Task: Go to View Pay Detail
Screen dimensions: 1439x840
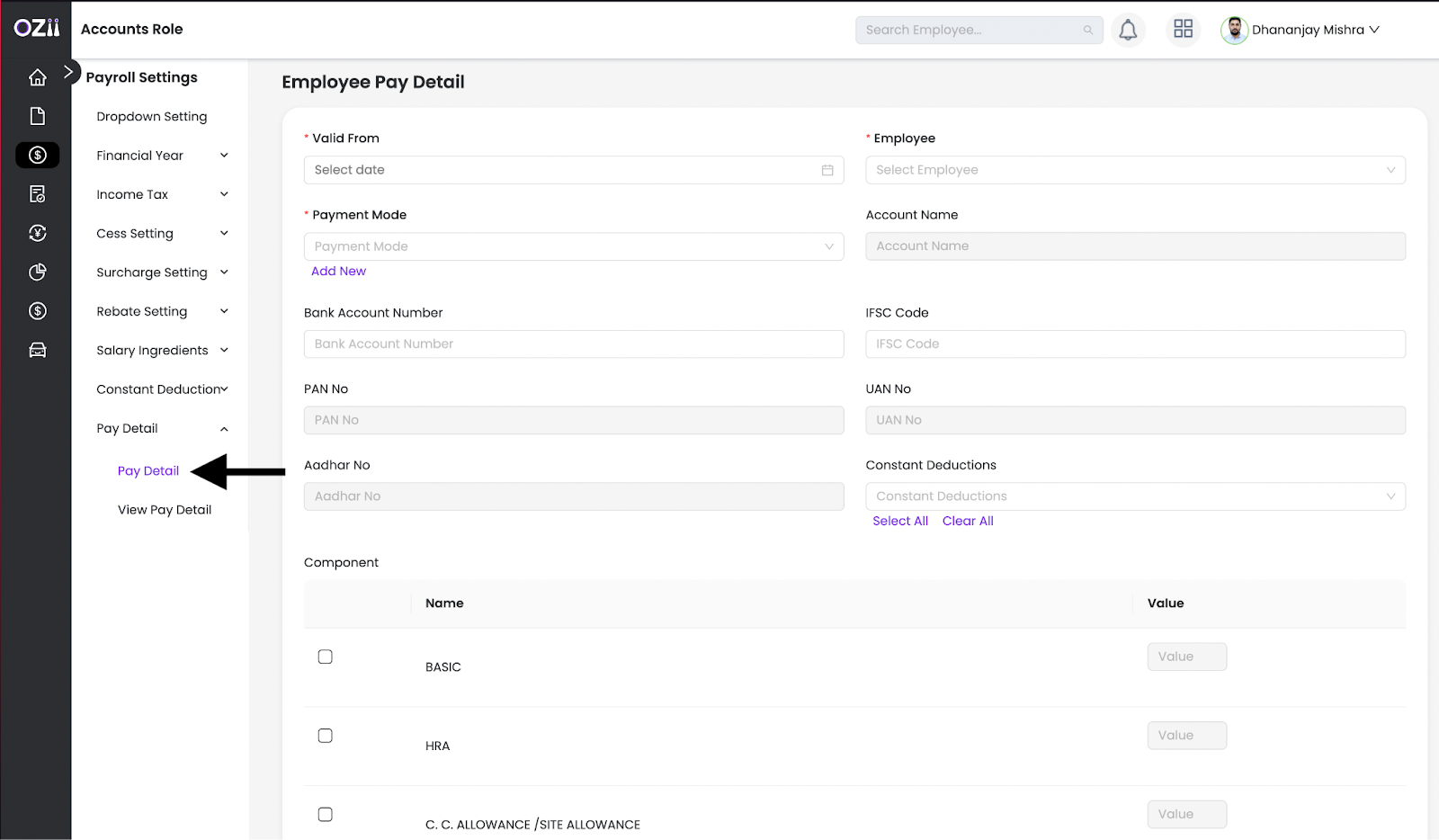Action: tap(165, 510)
